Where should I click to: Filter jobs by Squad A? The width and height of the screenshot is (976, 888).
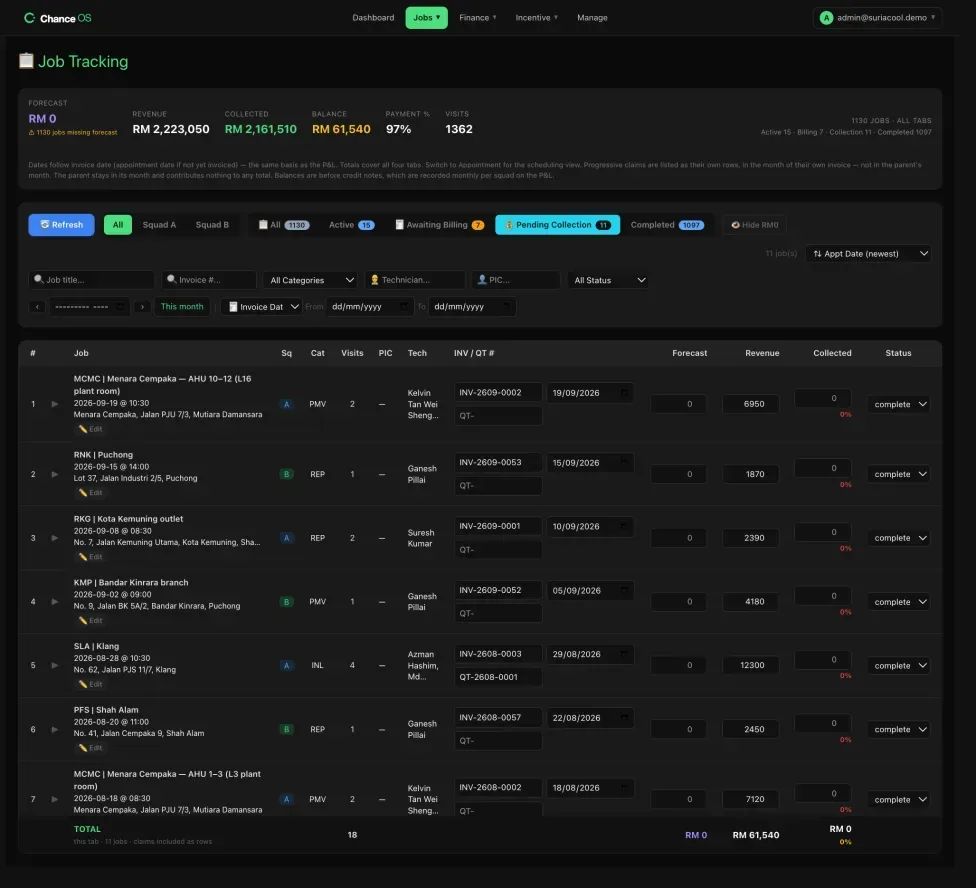tap(159, 225)
